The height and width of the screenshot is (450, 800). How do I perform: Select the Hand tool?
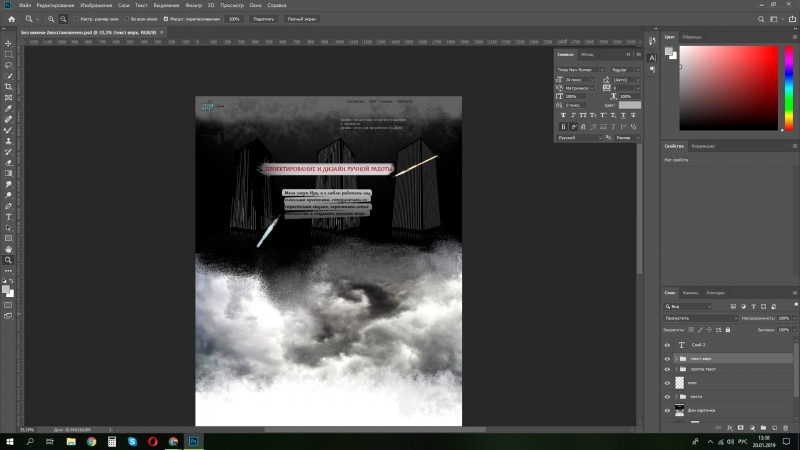pos(8,249)
